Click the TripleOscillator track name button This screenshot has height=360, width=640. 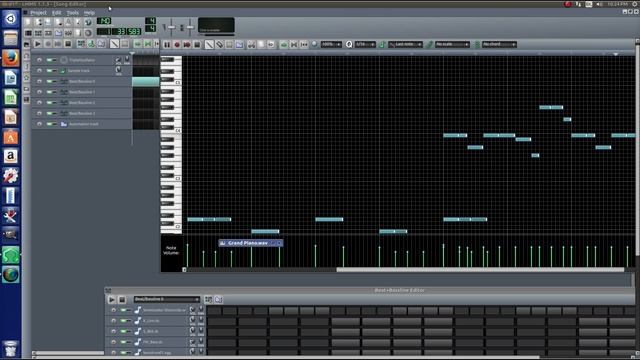pos(81,60)
